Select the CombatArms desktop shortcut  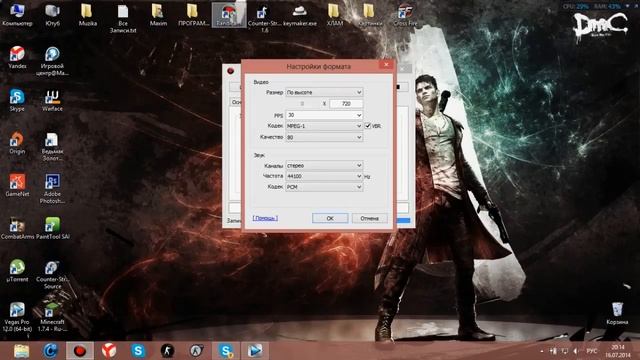tap(17, 227)
